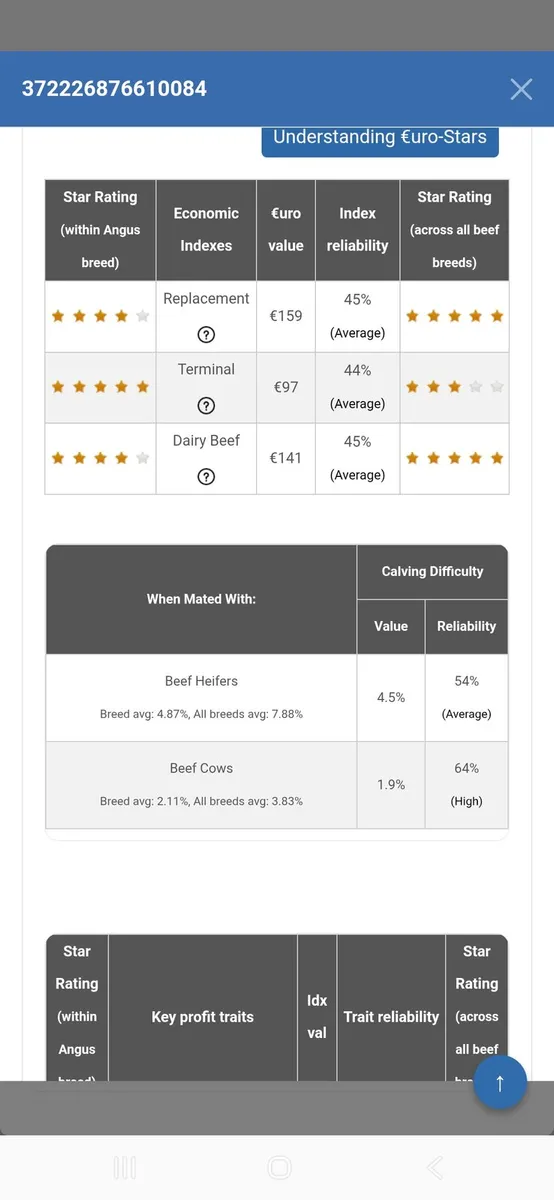Tap the Android back navigation icon
The width and height of the screenshot is (554, 1200).
434,1167
